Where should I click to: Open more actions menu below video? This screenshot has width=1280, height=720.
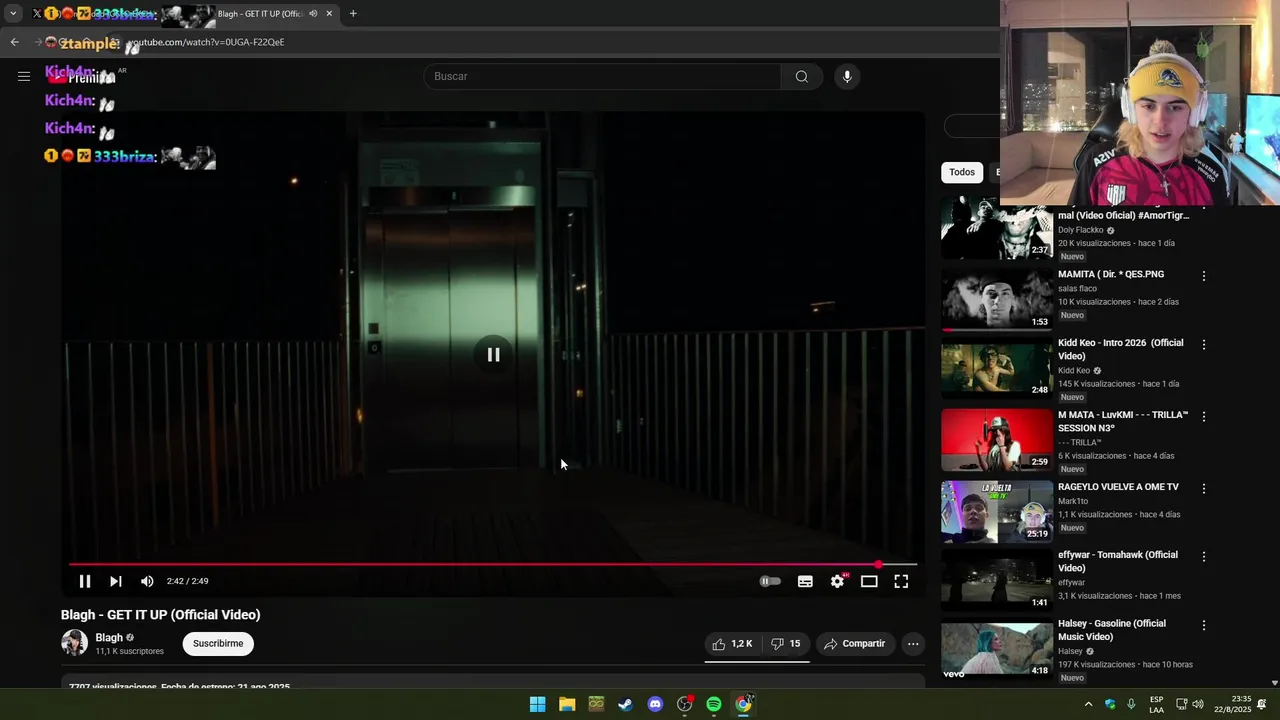[913, 644]
